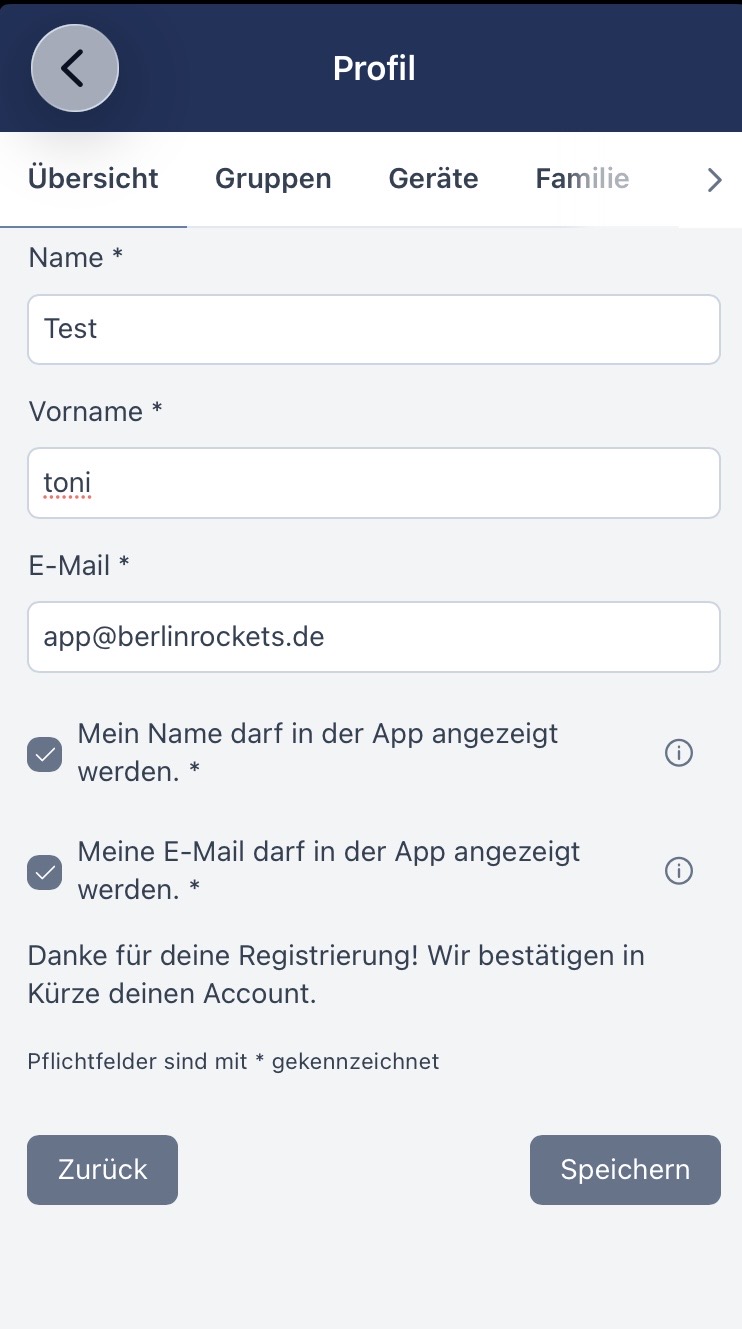The width and height of the screenshot is (742, 1329).
Task: Click into the Vorname field with "toni"
Action: point(374,483)
